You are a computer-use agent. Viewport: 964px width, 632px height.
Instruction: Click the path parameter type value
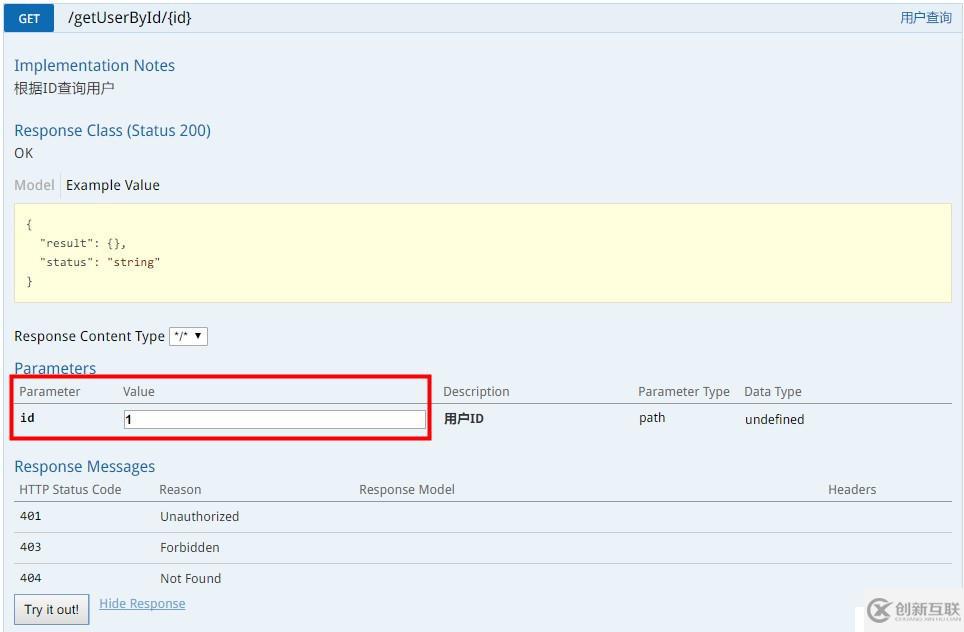[x=652, y=418]
